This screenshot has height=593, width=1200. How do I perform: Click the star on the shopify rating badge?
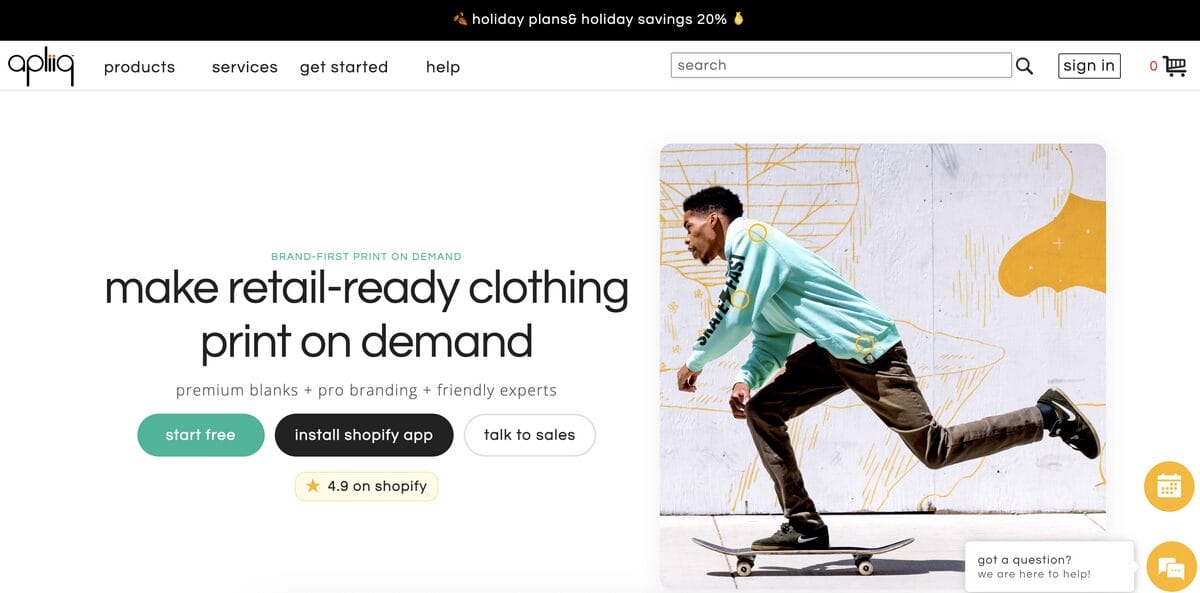[312, 486]
